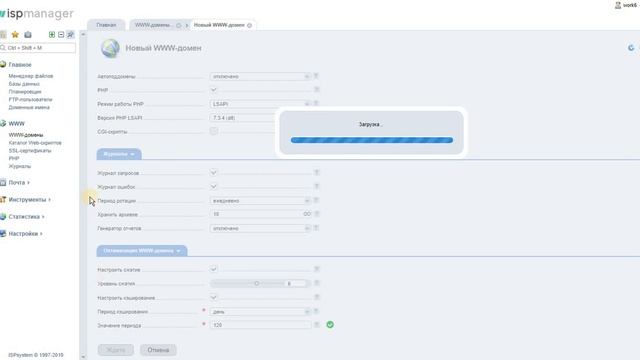
Task: Click the Новый WWW-домен globe header icon
Action: click(110, 48)
